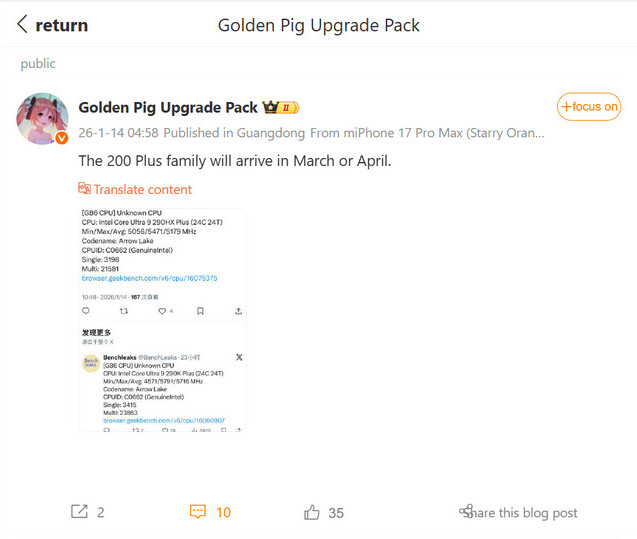This screenshot has height=539, width=637.
Task: Click the share icon at bottom right
Action: 466,512
